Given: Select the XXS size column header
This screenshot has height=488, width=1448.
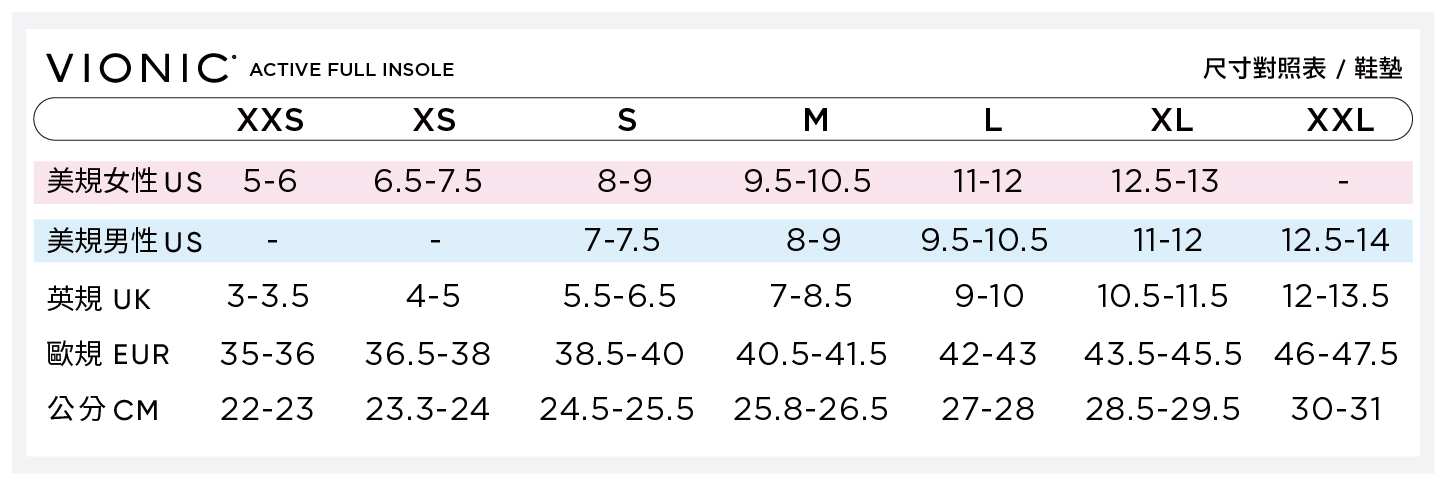Looking at the screenshot, I should pos(270,121).
